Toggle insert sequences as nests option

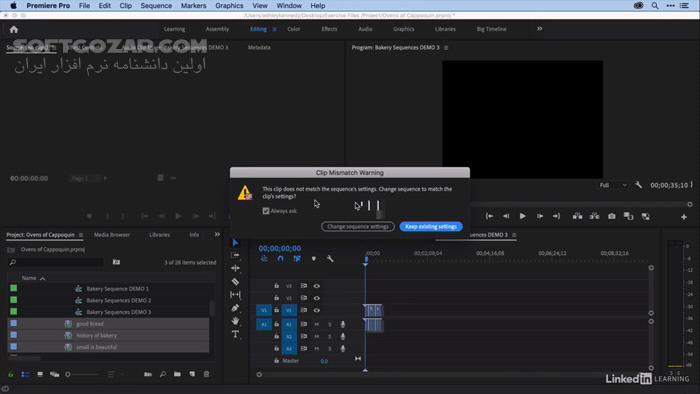pyautogui.click(x=264, y=259)
